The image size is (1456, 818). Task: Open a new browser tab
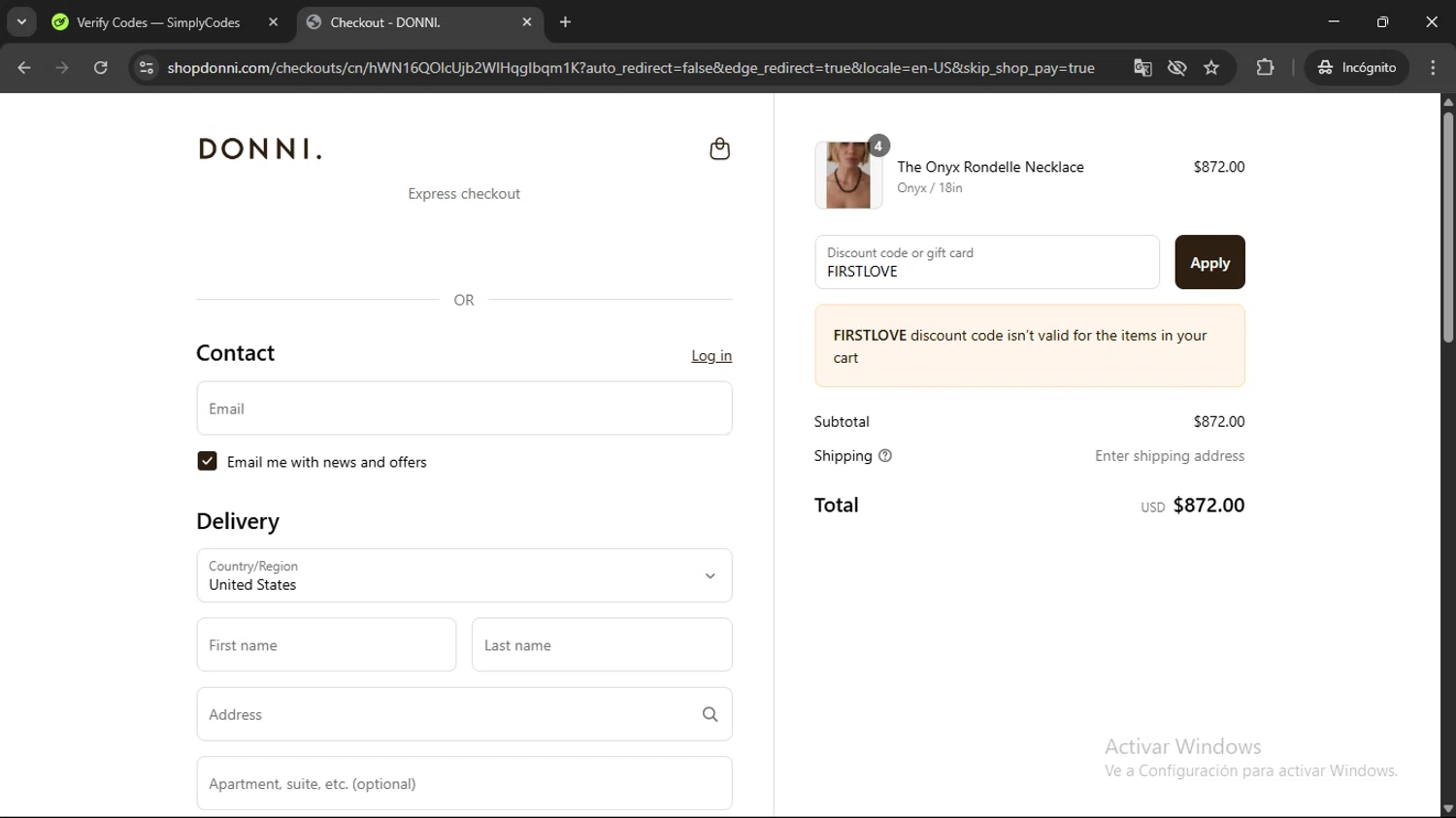(x=566, y=22)
